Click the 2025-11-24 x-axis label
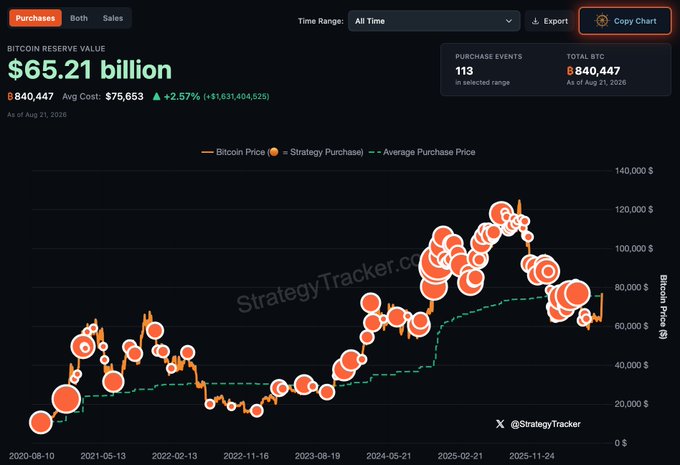680x465 pixels. pos(532,456)
